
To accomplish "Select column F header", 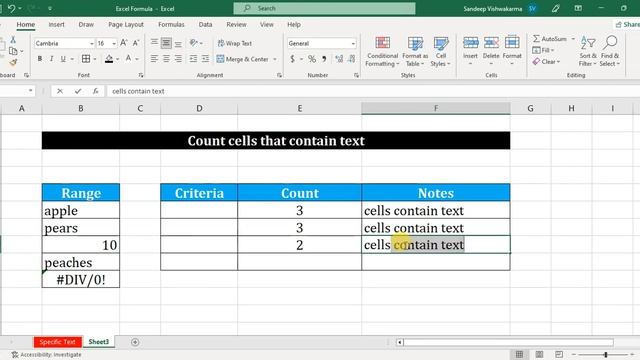I will [x=436, y=108].
